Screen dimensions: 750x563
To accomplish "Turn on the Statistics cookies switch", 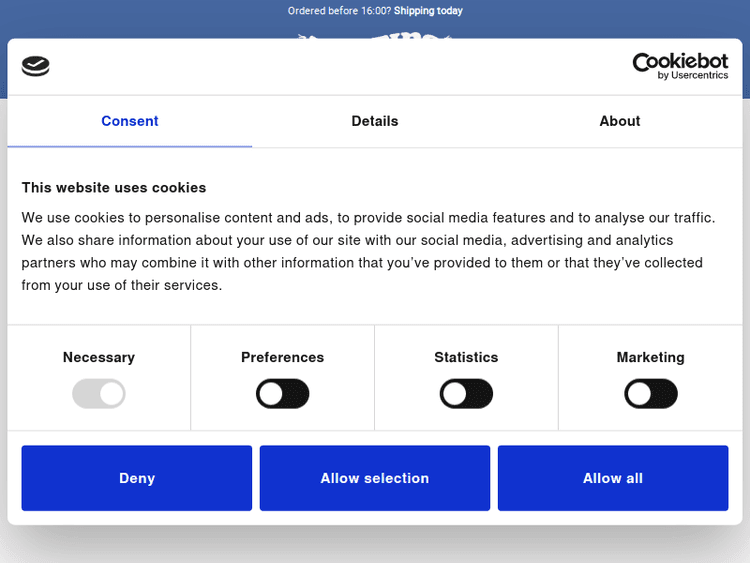I will point(466,394).
